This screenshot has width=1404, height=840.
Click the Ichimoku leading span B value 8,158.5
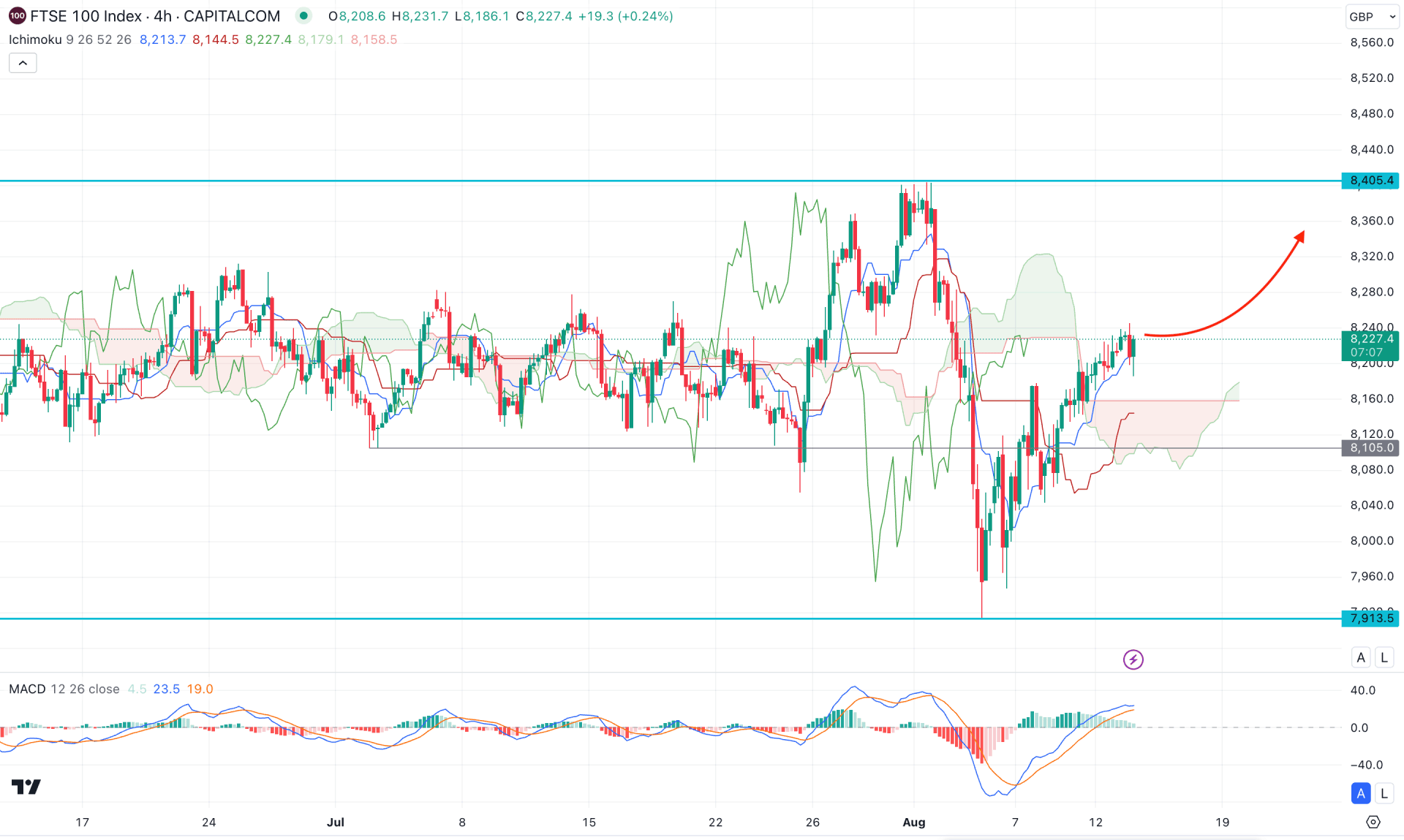pos(374,39)
